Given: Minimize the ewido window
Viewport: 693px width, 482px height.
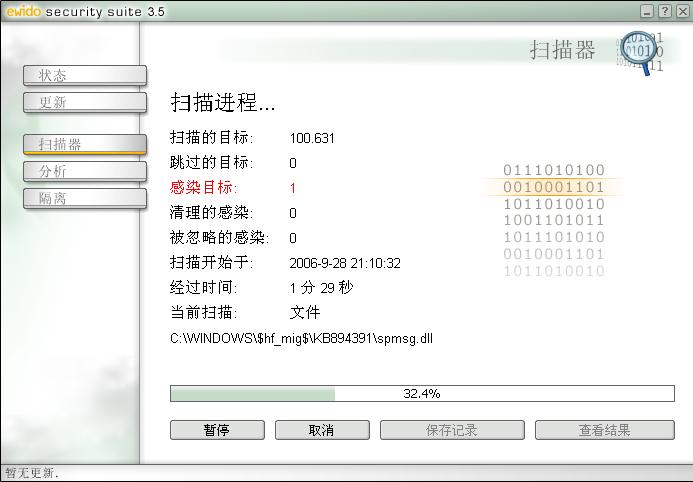Looking at the screenshot, I should click(x=647, y=11).
